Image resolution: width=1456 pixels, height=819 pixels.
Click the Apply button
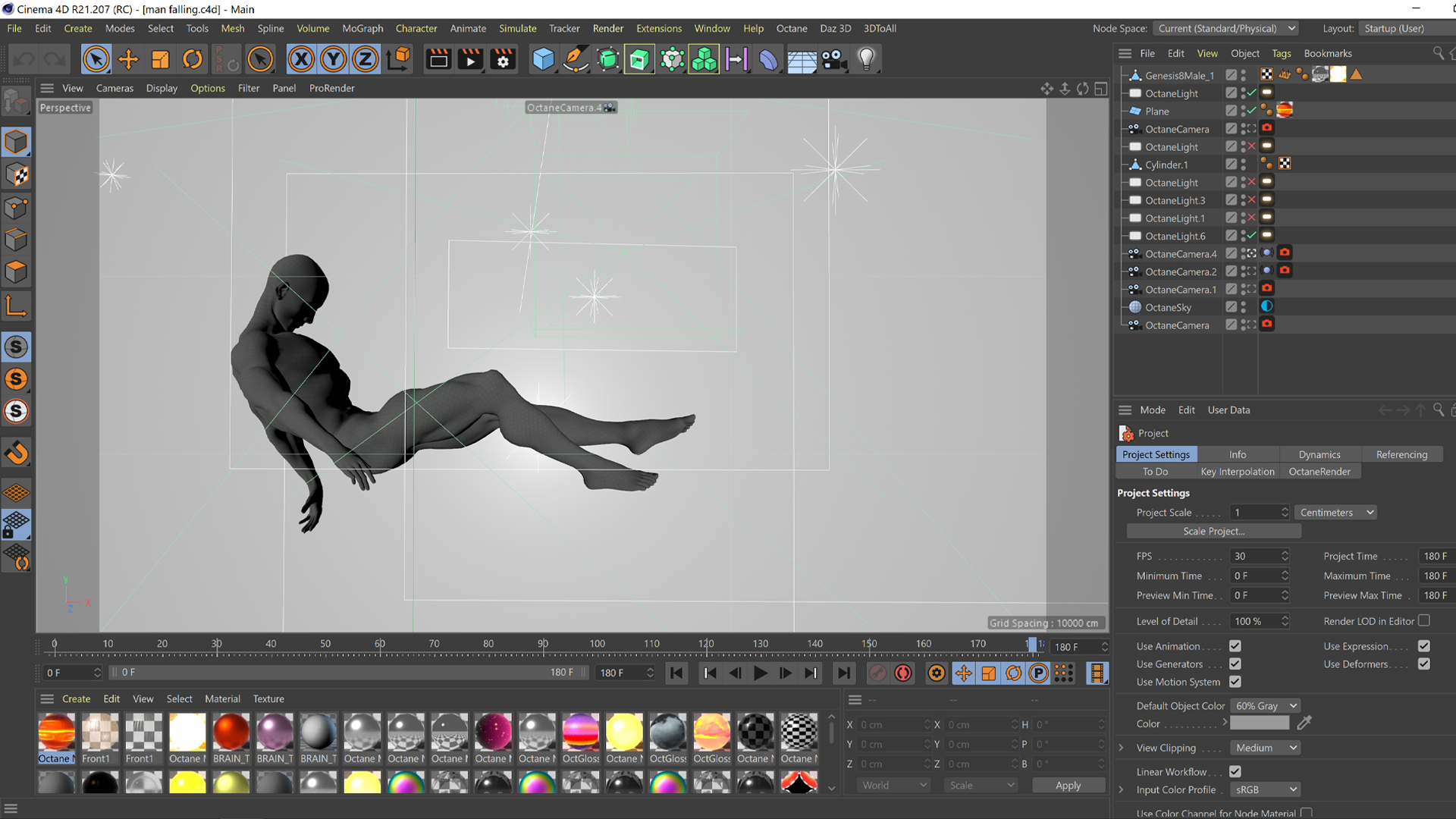pos(1068,786)
